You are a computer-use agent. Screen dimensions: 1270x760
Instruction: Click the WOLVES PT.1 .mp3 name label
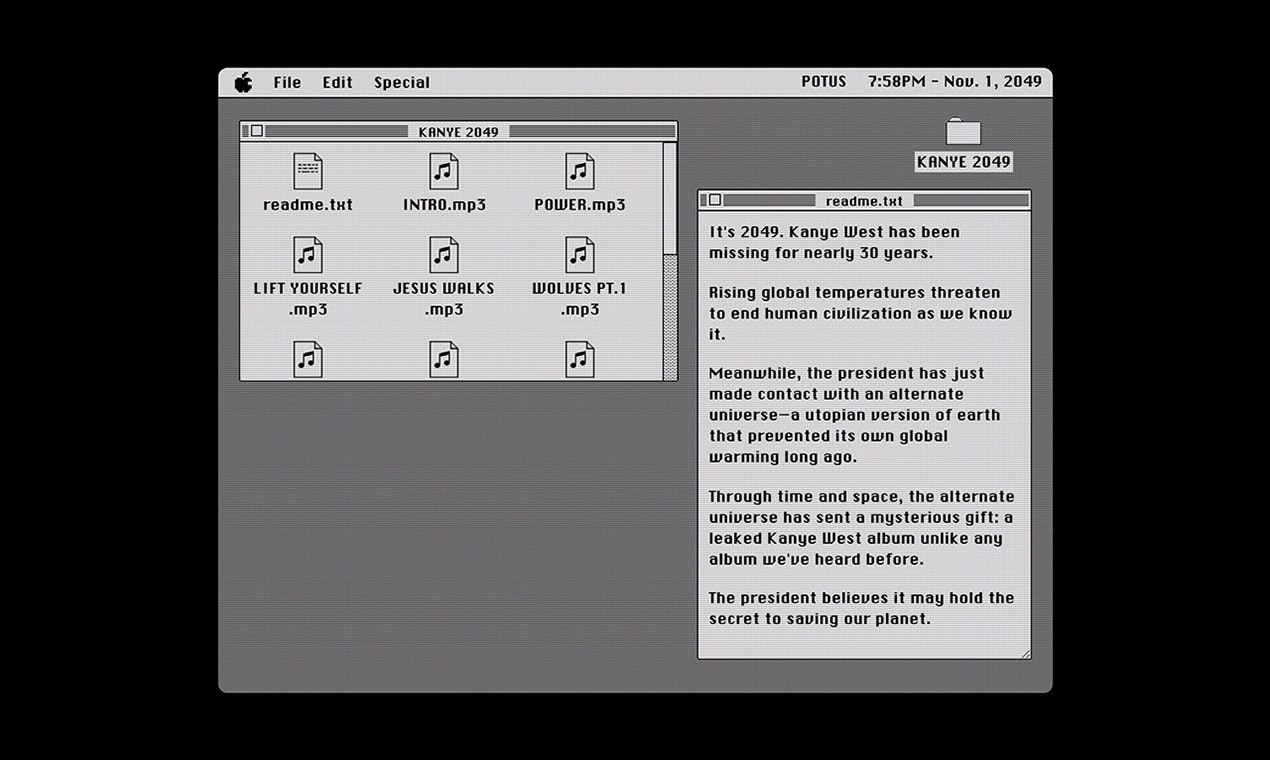tap(580, 299)
